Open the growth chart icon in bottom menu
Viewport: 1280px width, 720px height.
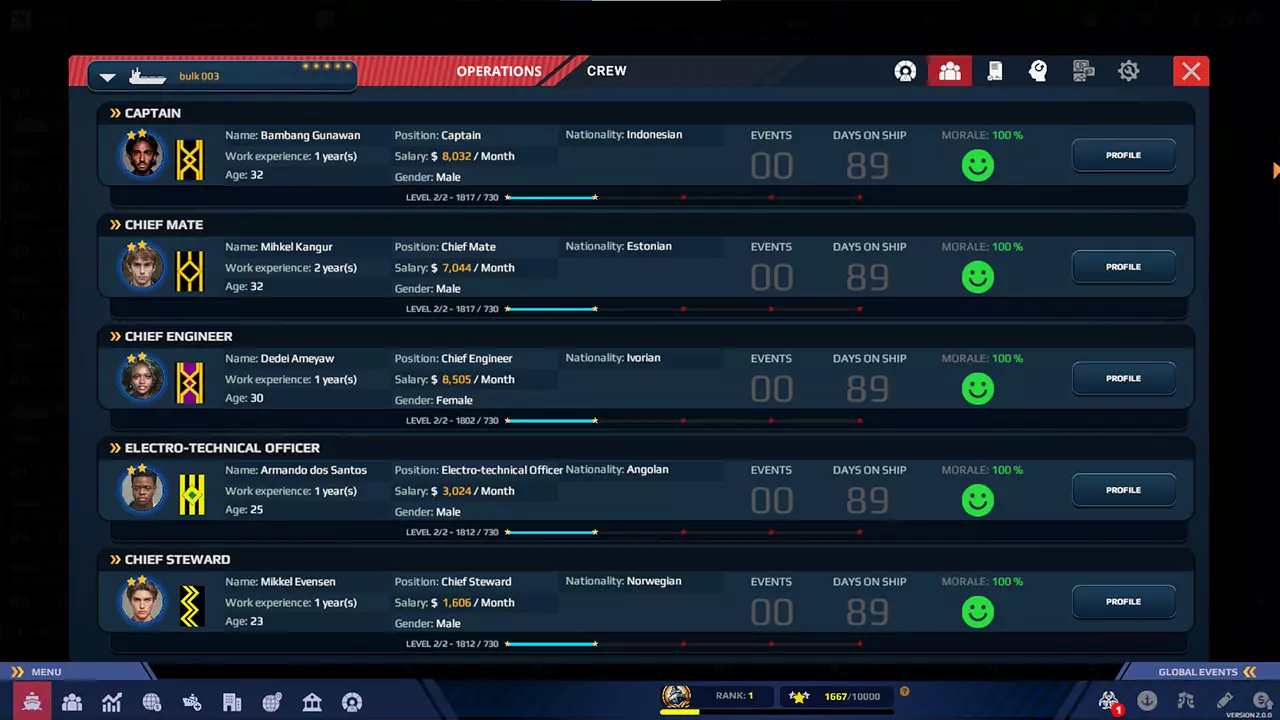(112, 702)
